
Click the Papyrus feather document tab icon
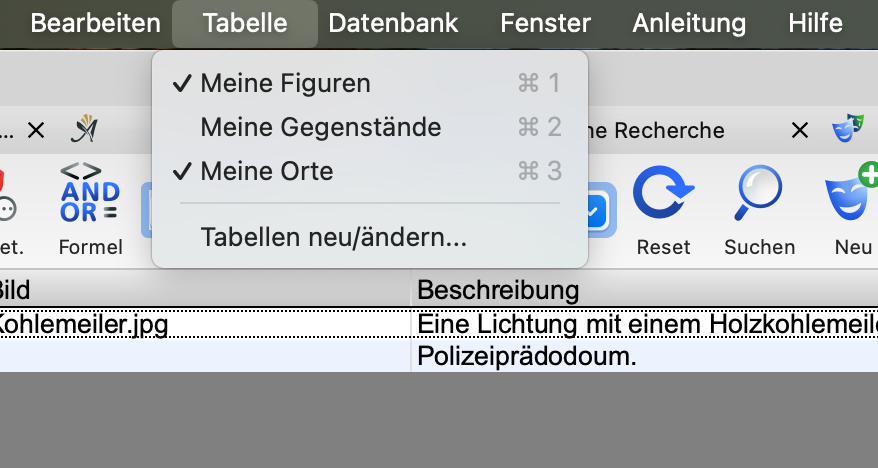pos(84,128)
